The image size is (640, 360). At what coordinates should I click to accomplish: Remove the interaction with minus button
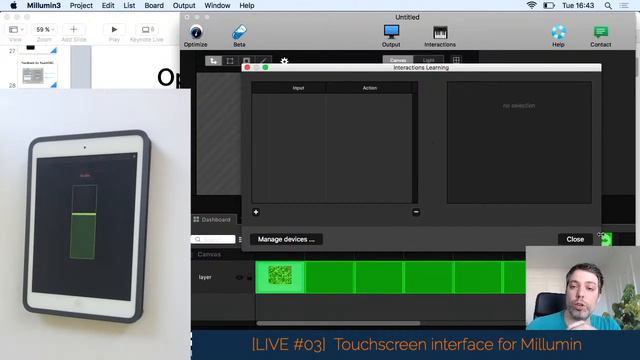point(416,212)
